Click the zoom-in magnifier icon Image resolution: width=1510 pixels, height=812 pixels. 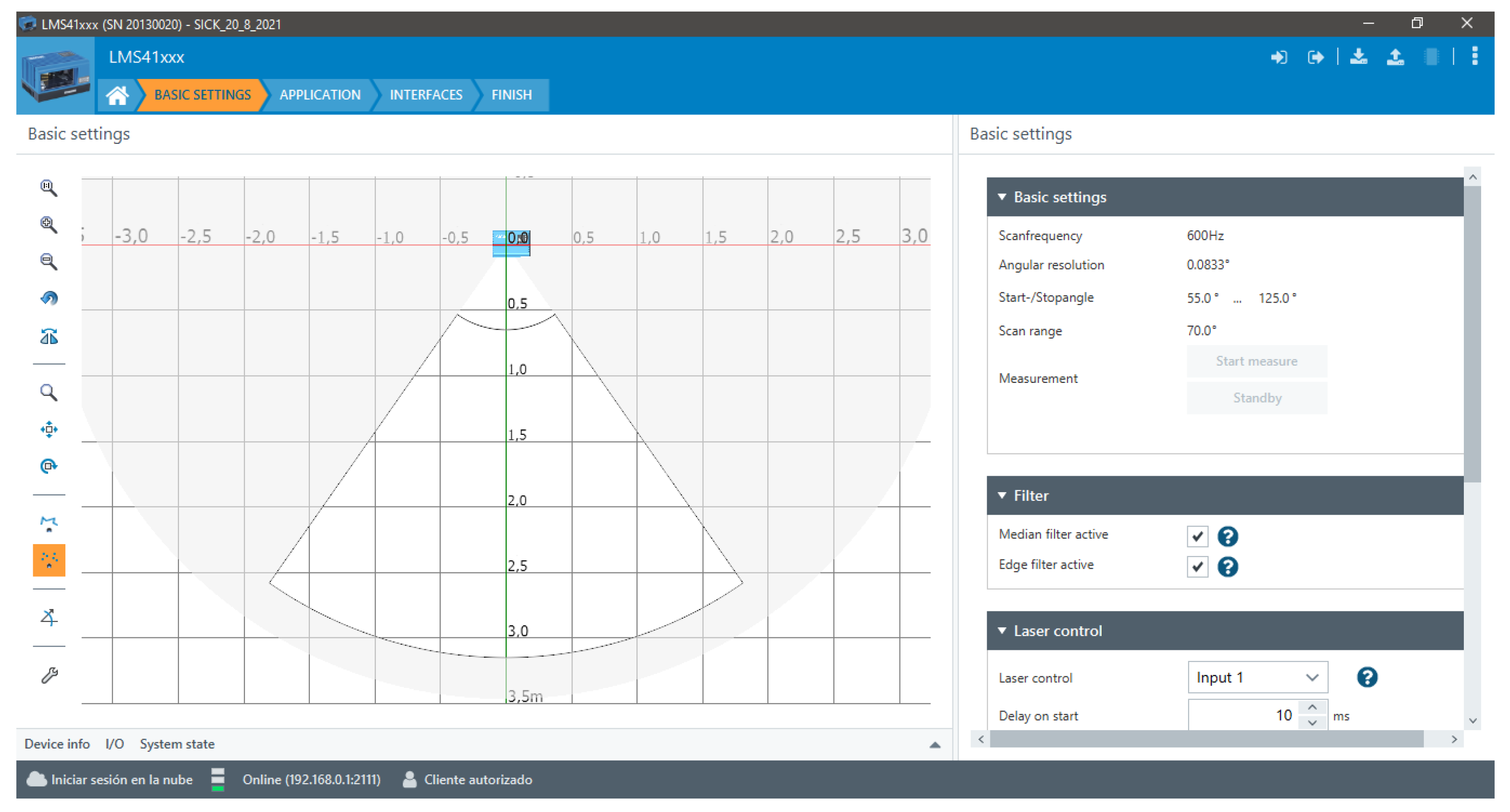point(49,225)
